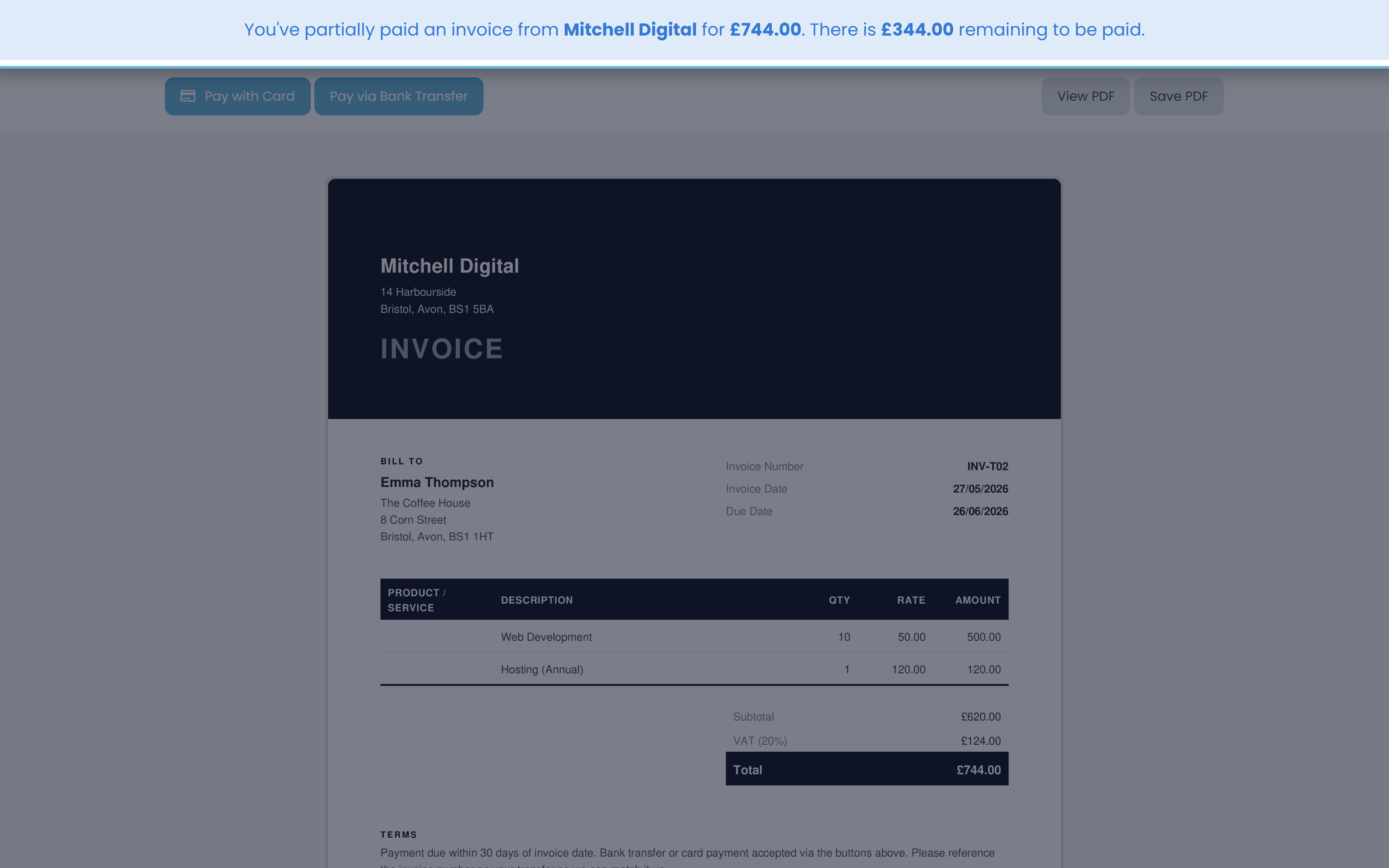Select the invoice date 27/05/2026
Image resolution: width=1389 pixels, height=868 pixels.
[981, 489]
